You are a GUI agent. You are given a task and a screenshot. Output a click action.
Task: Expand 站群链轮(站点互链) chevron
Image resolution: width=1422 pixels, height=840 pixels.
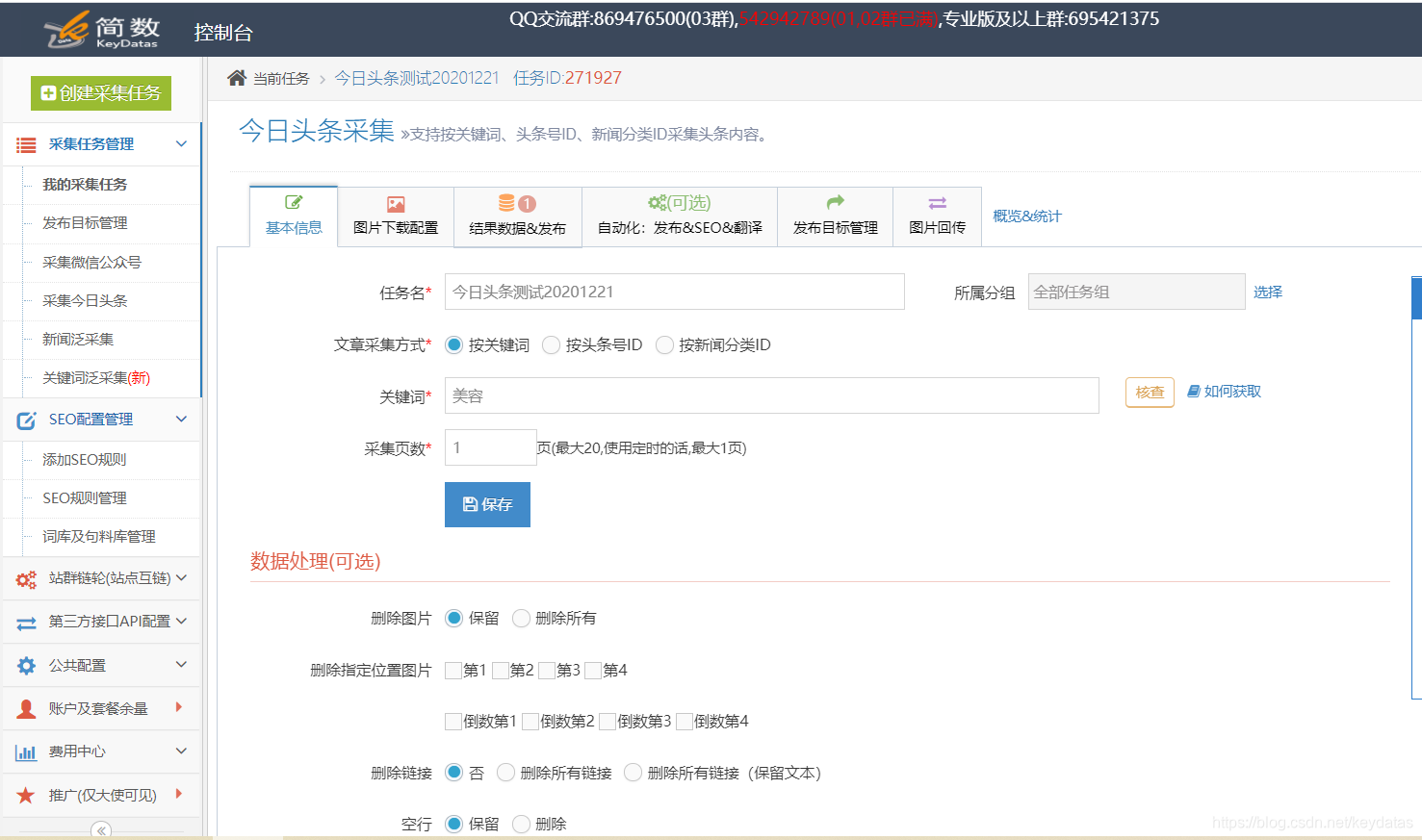tap(181, 578)
